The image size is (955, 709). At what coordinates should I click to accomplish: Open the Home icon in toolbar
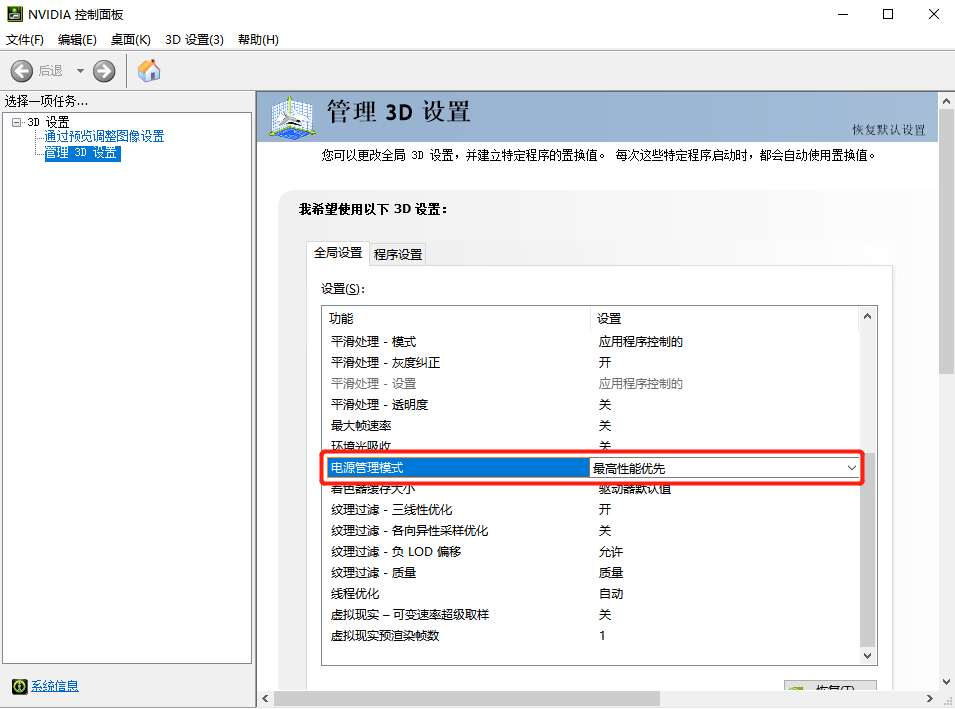tap(149, 71)
